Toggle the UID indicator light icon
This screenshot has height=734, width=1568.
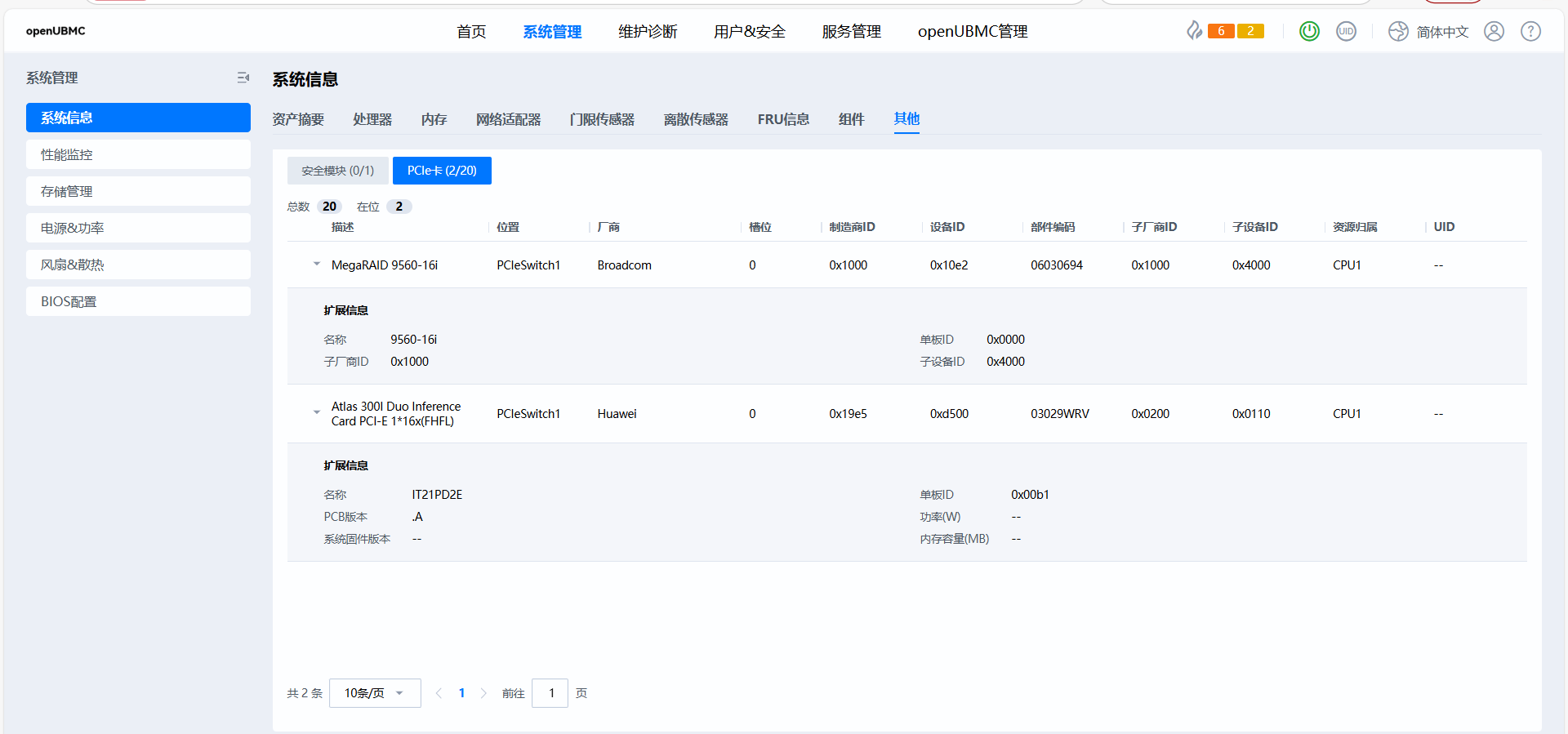[x=1346, y=31]
